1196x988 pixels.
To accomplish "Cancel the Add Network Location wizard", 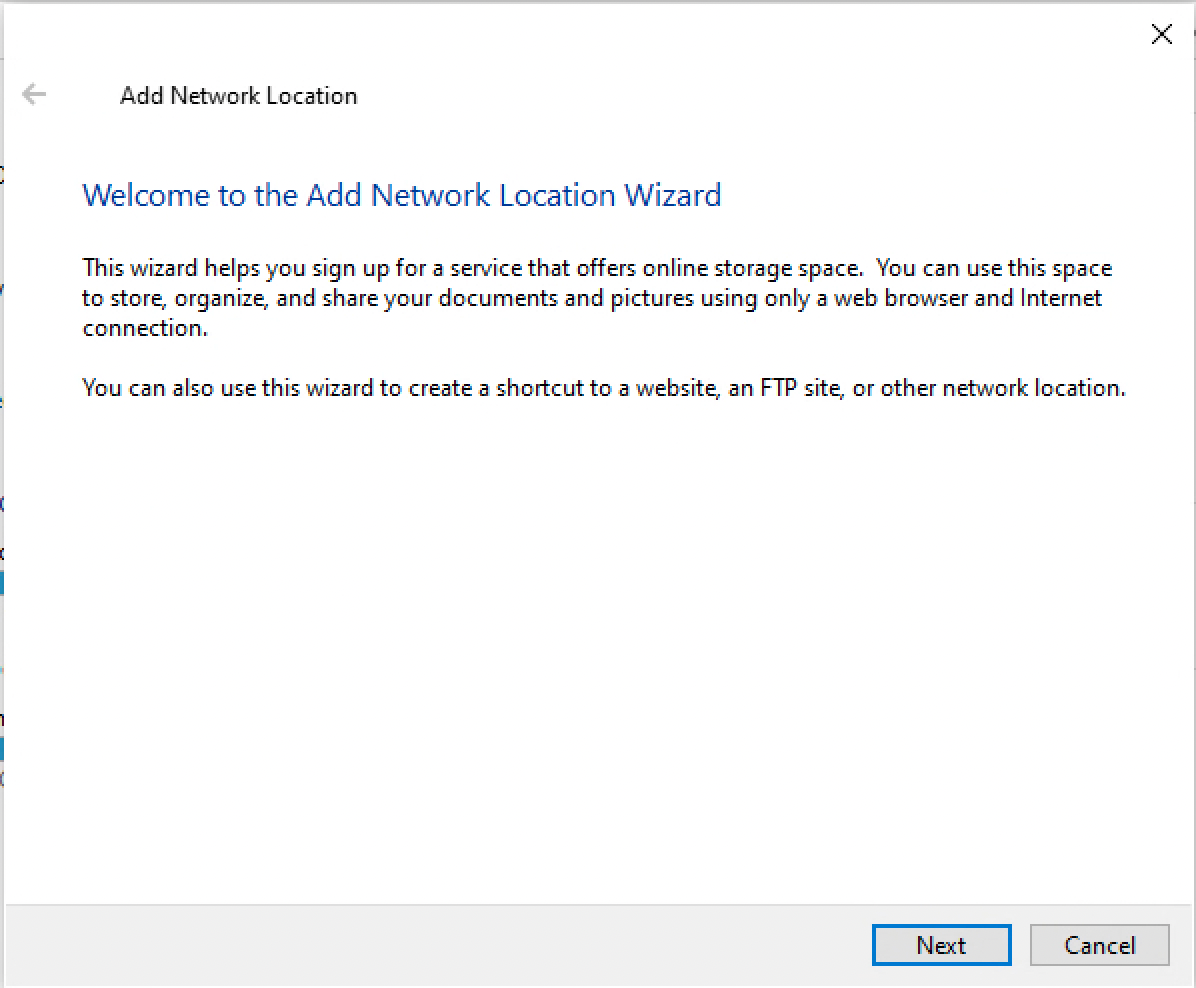I will coord(1099,945).
